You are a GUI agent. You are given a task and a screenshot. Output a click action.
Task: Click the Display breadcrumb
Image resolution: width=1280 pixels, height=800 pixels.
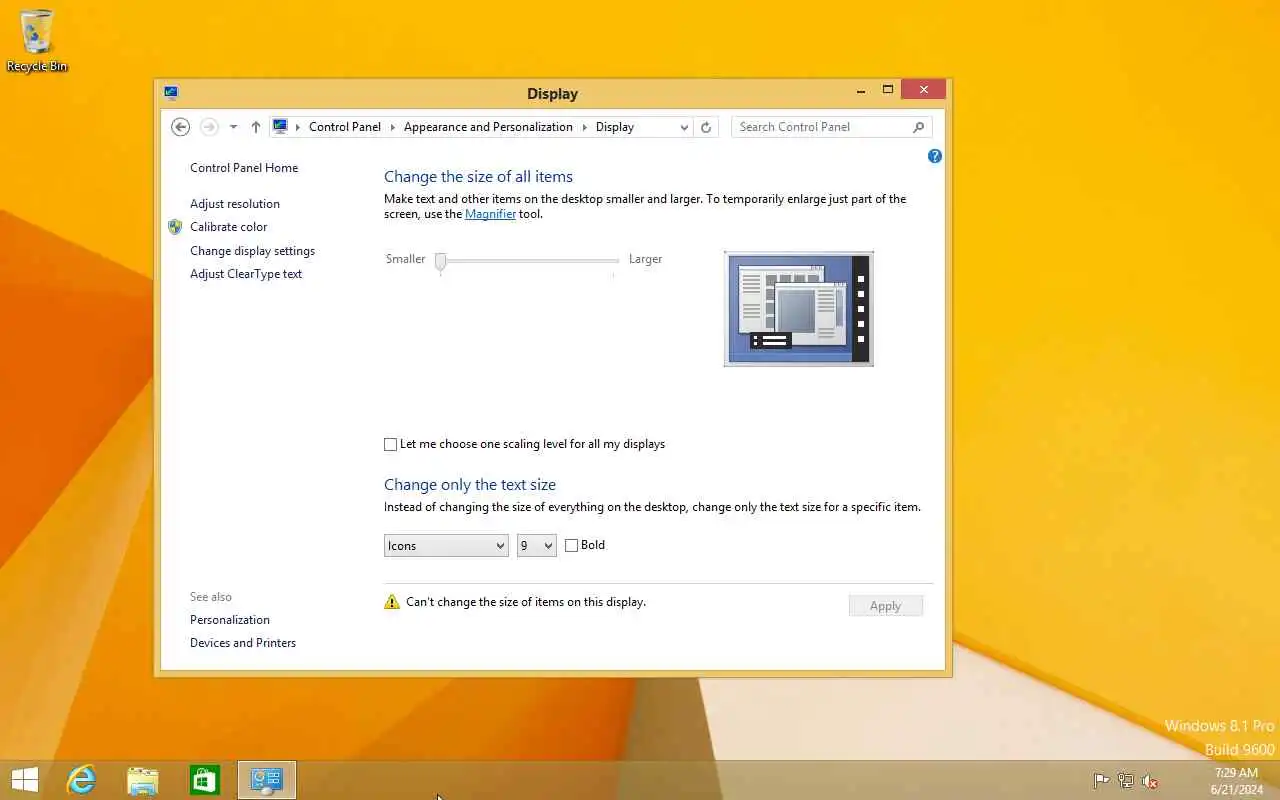[x=615, y=127]
